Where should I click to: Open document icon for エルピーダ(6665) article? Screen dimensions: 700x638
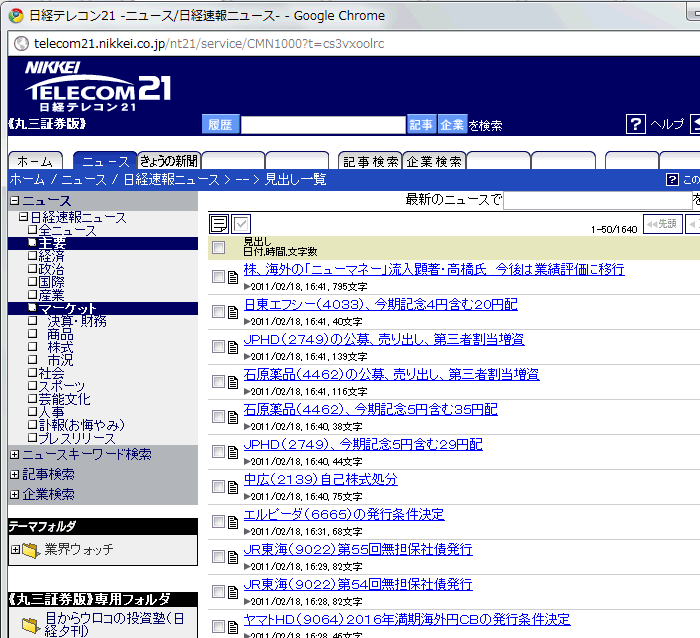click(233, 522)
